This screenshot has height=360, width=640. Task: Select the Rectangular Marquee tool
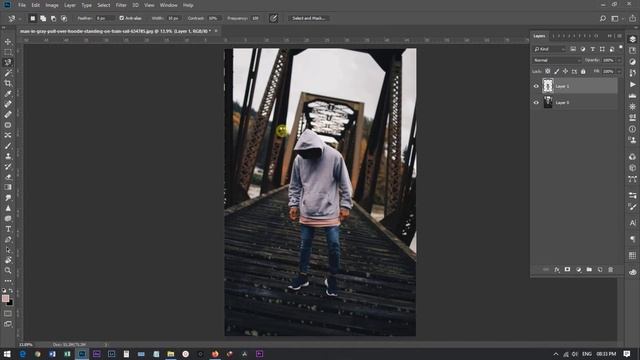[8, 52]
